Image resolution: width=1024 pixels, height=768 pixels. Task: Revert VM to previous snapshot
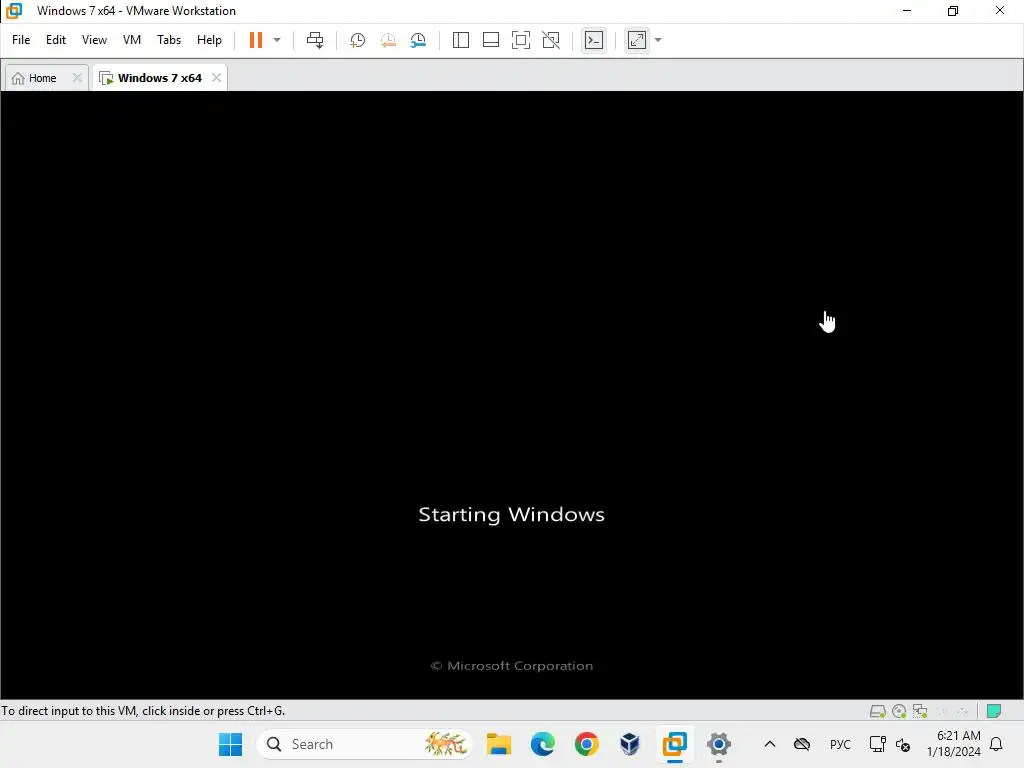[388, 40]
